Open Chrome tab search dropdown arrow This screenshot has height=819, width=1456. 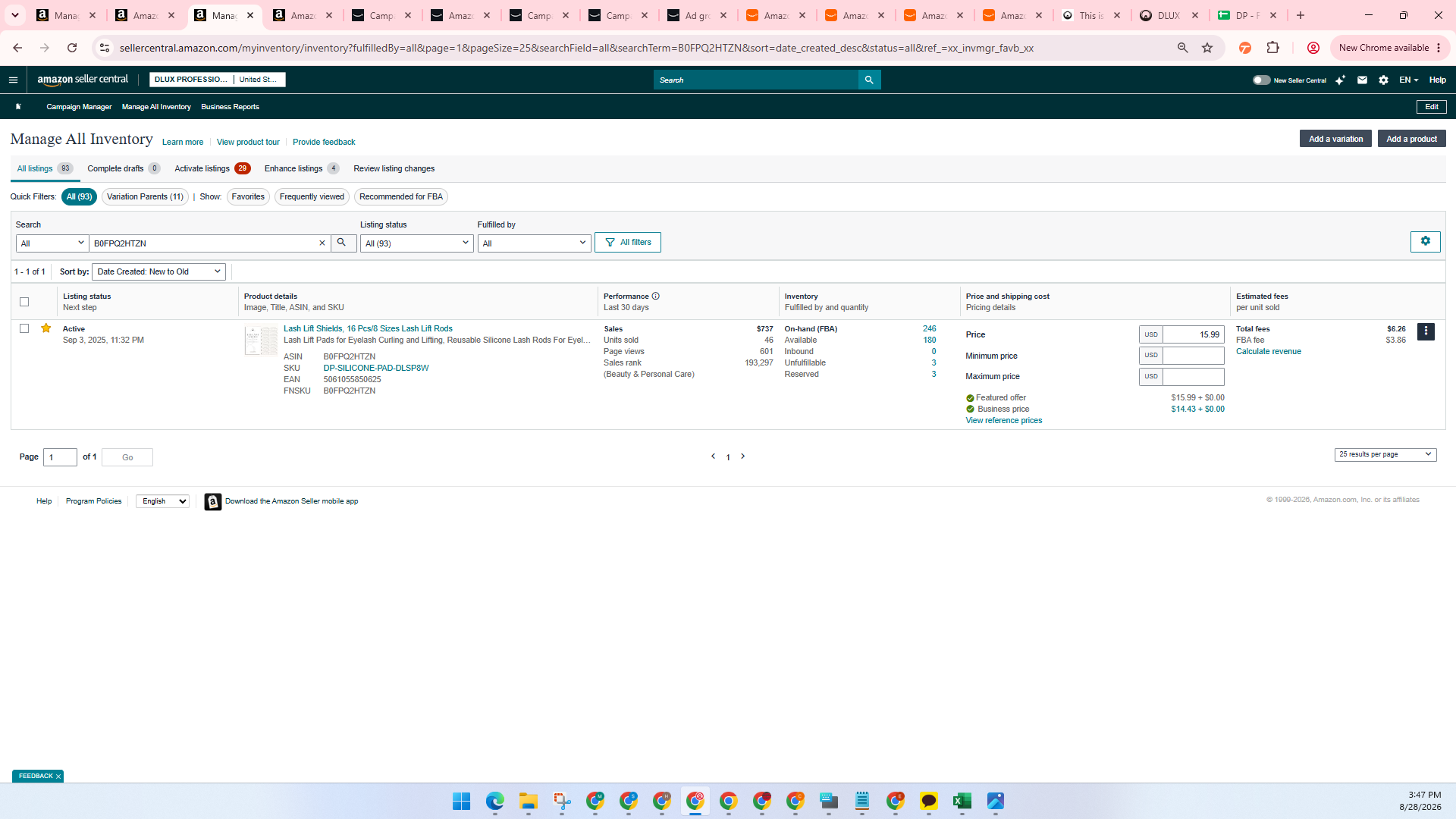tap(14, 15)
